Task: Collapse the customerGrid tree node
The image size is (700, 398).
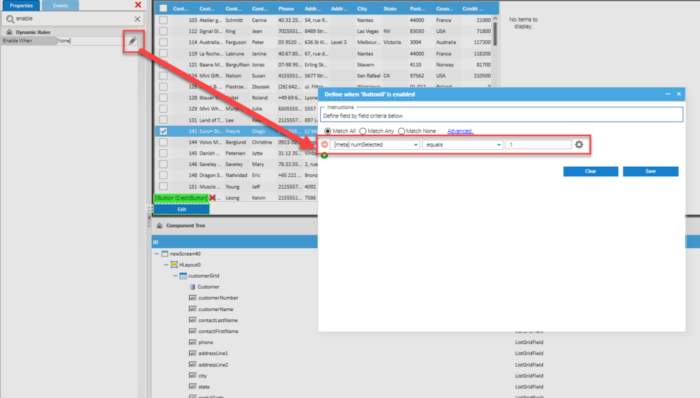Action: (175, 276)
